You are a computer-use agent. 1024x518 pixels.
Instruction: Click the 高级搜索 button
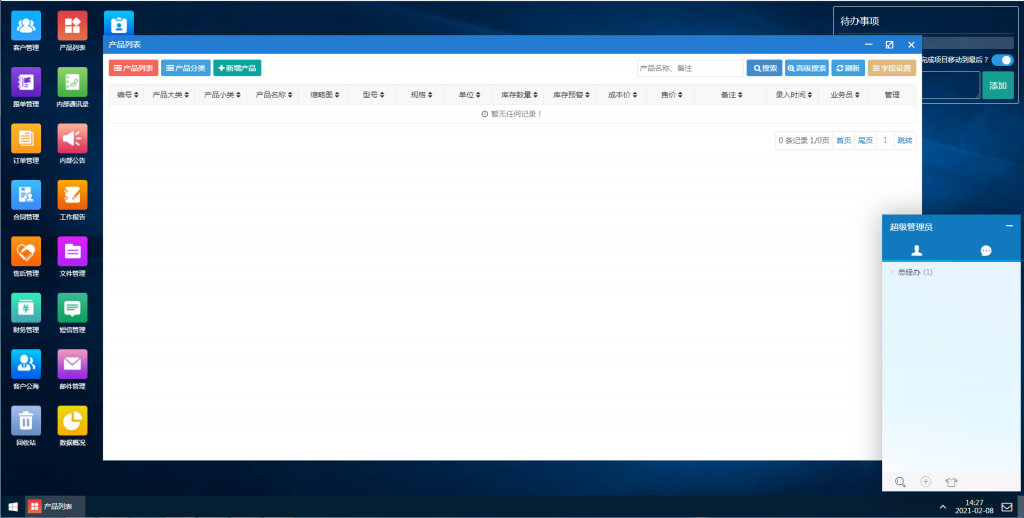coord(806,68)
